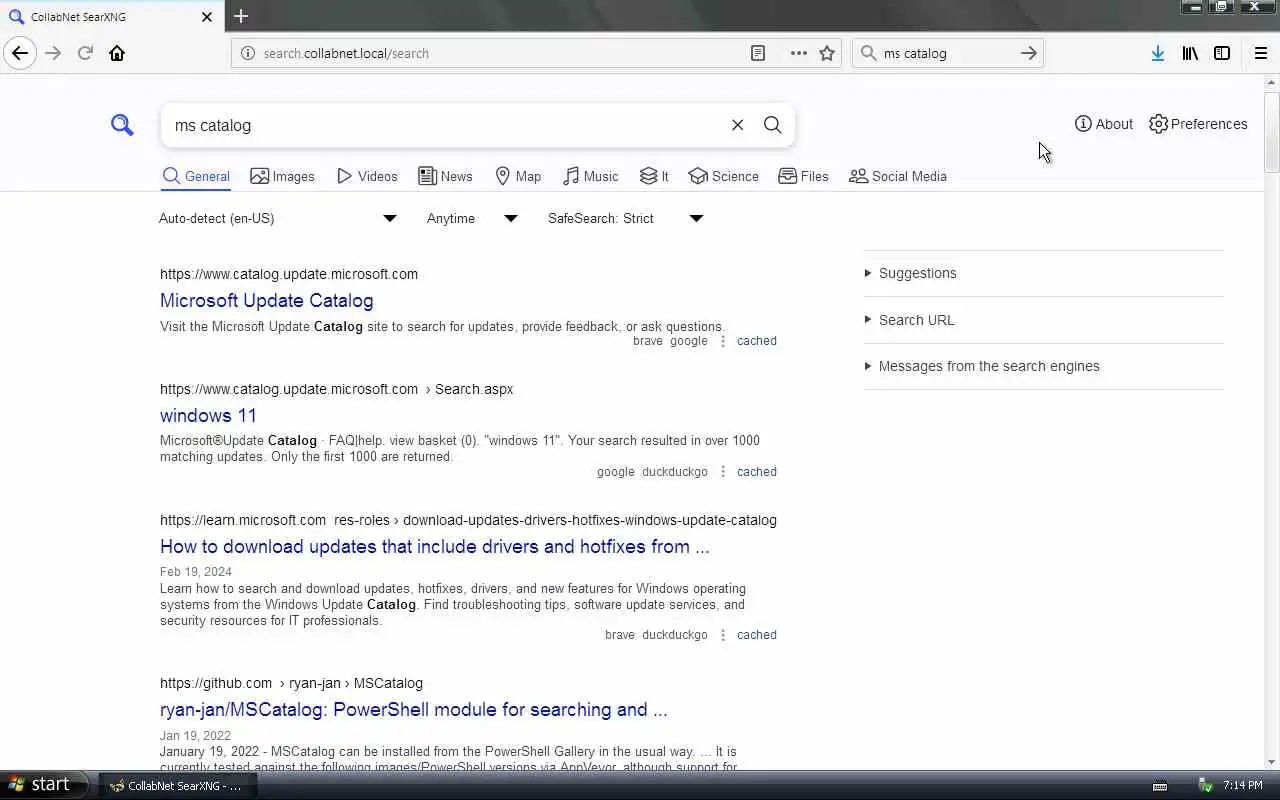1280x800 pixels.
Task: Click into the ms catalog search field
Action: point(445,125)
